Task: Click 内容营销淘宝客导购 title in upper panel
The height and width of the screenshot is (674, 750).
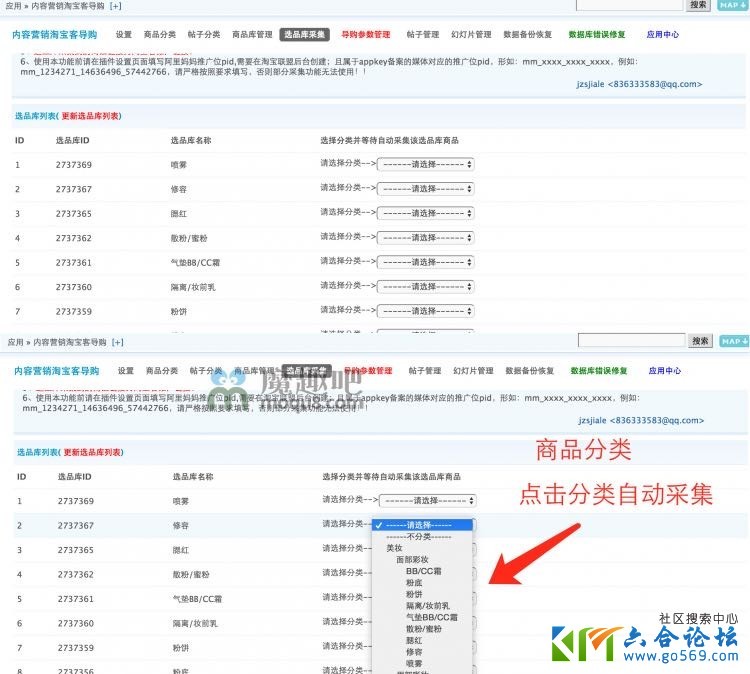Action: [x=55, y=34]
